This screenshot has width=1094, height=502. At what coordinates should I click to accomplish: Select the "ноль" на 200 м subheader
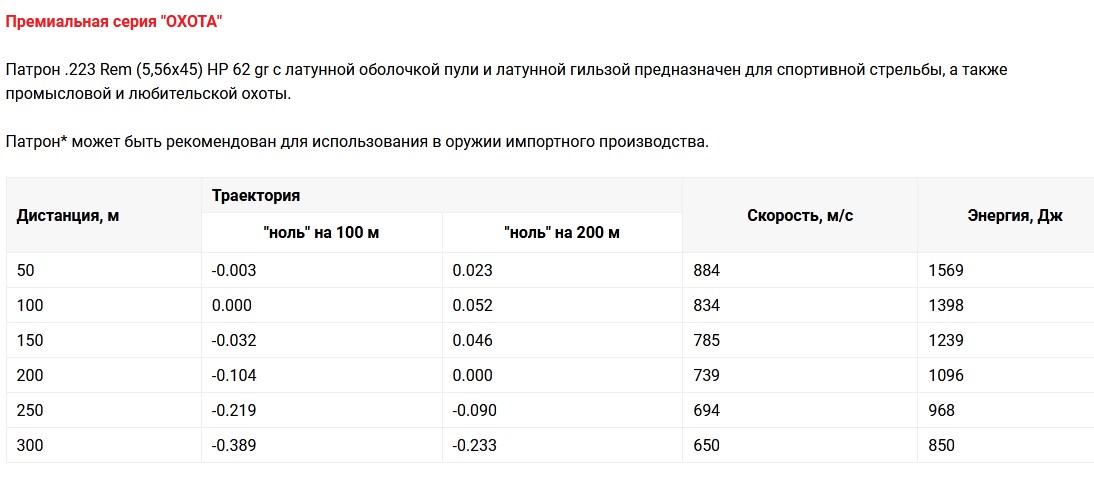[562, 233]
